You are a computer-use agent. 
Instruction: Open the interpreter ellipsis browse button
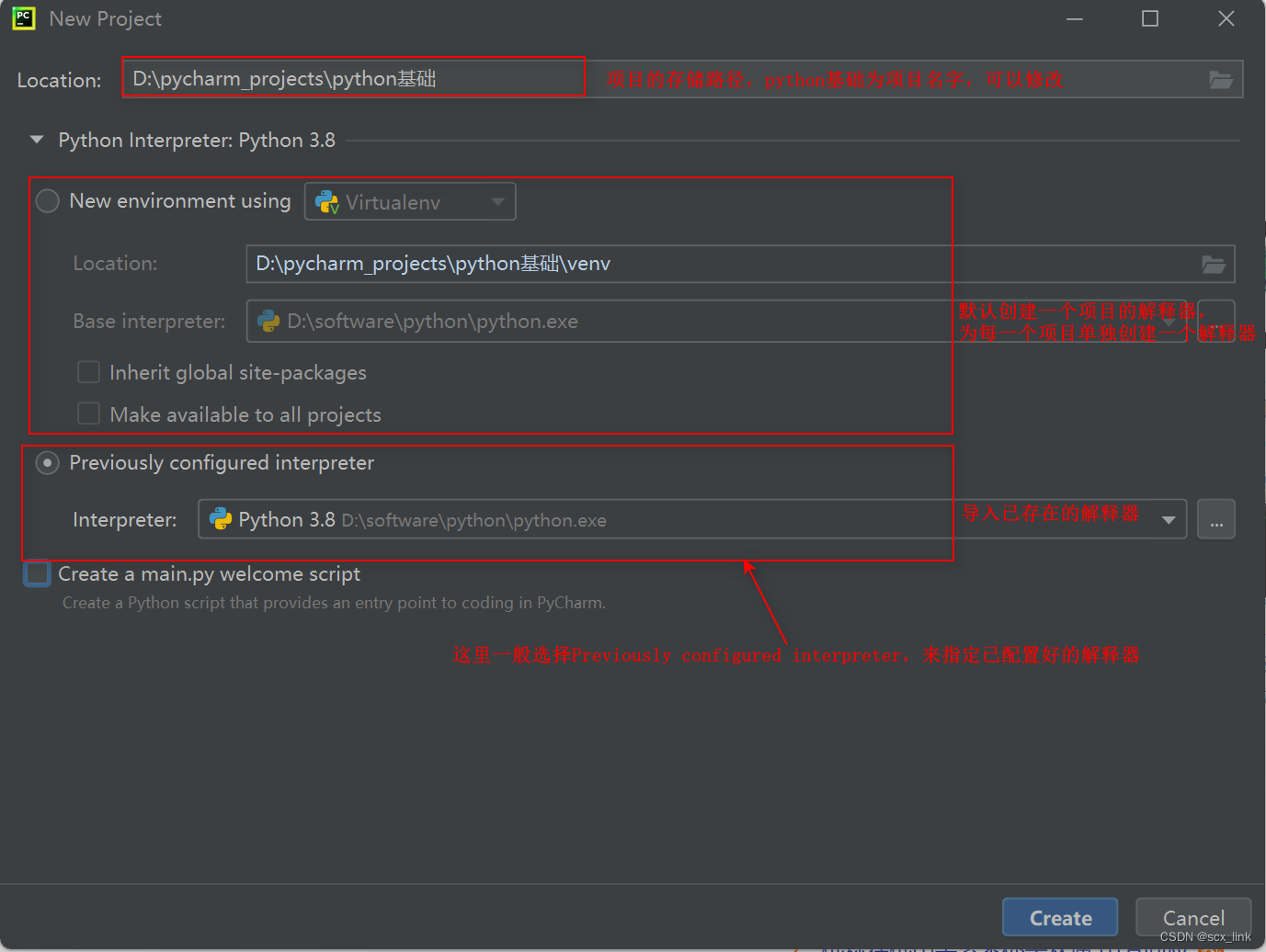click(1216, 520)
